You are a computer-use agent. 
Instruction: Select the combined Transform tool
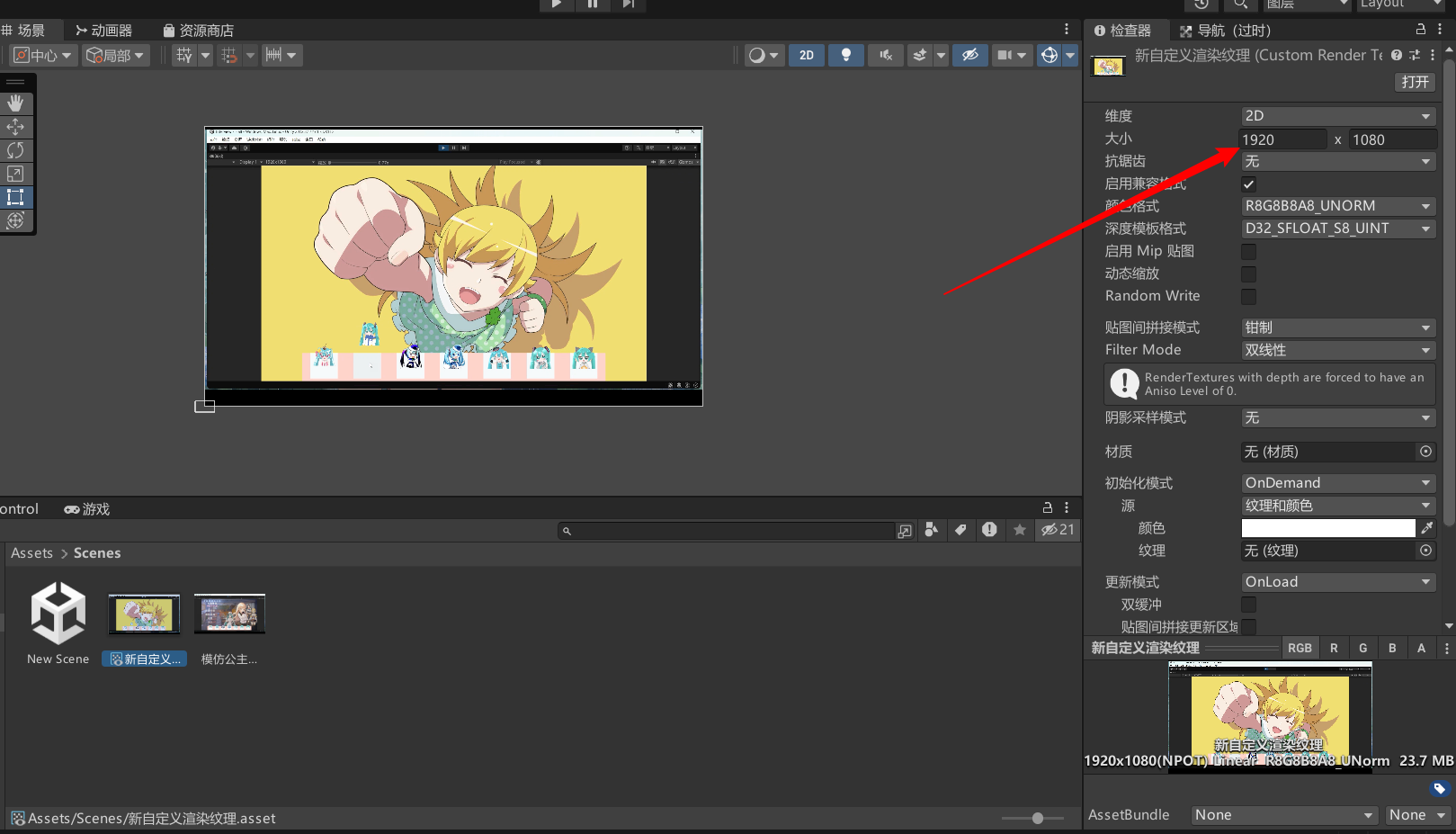[15, 220]
